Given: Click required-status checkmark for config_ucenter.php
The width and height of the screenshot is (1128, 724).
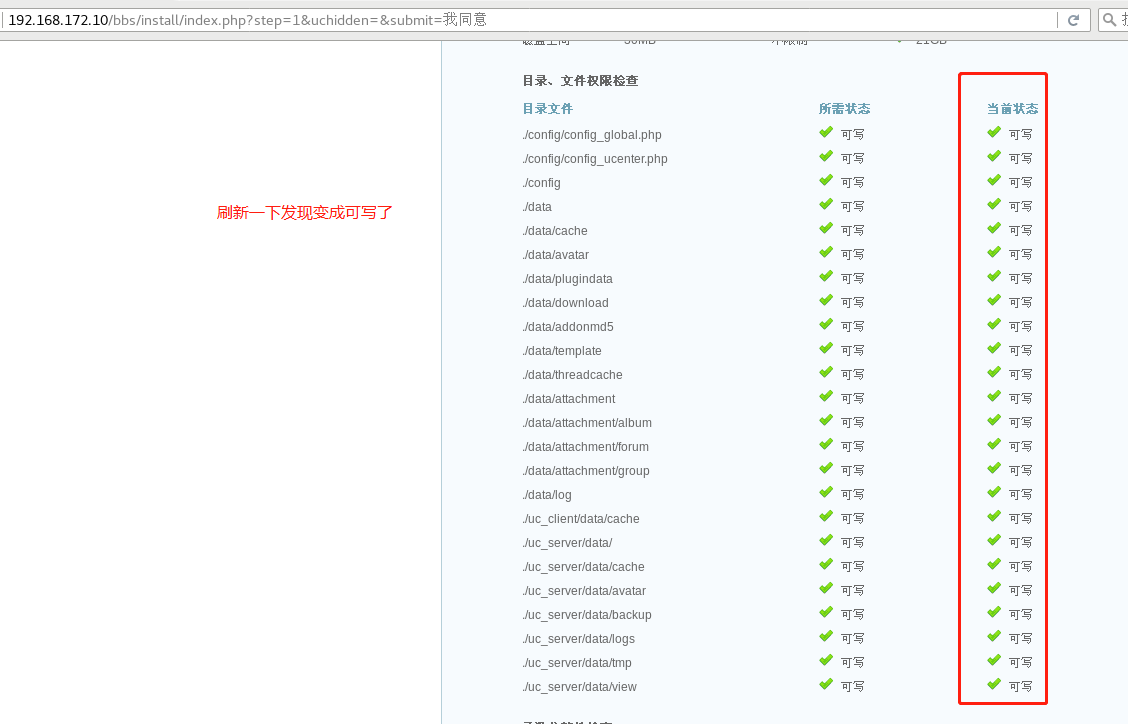Looking at the screenshot, I should (826, 156).
